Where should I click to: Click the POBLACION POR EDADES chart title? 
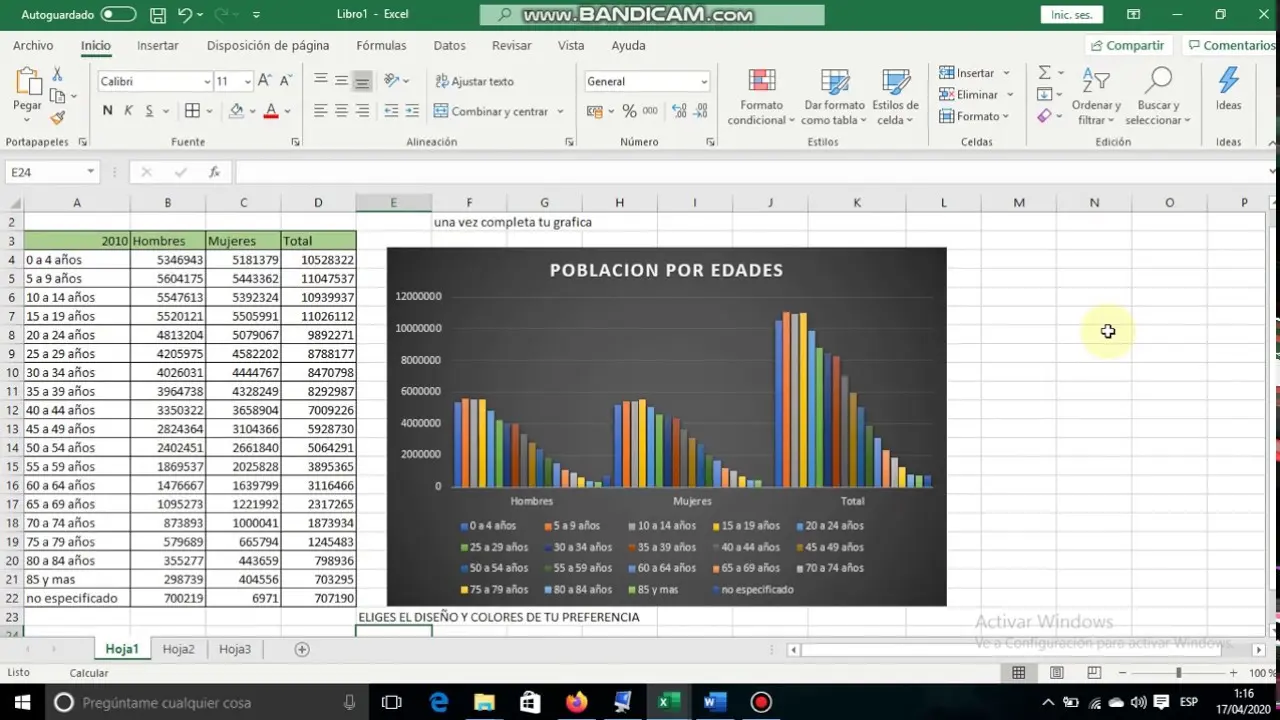666,270
